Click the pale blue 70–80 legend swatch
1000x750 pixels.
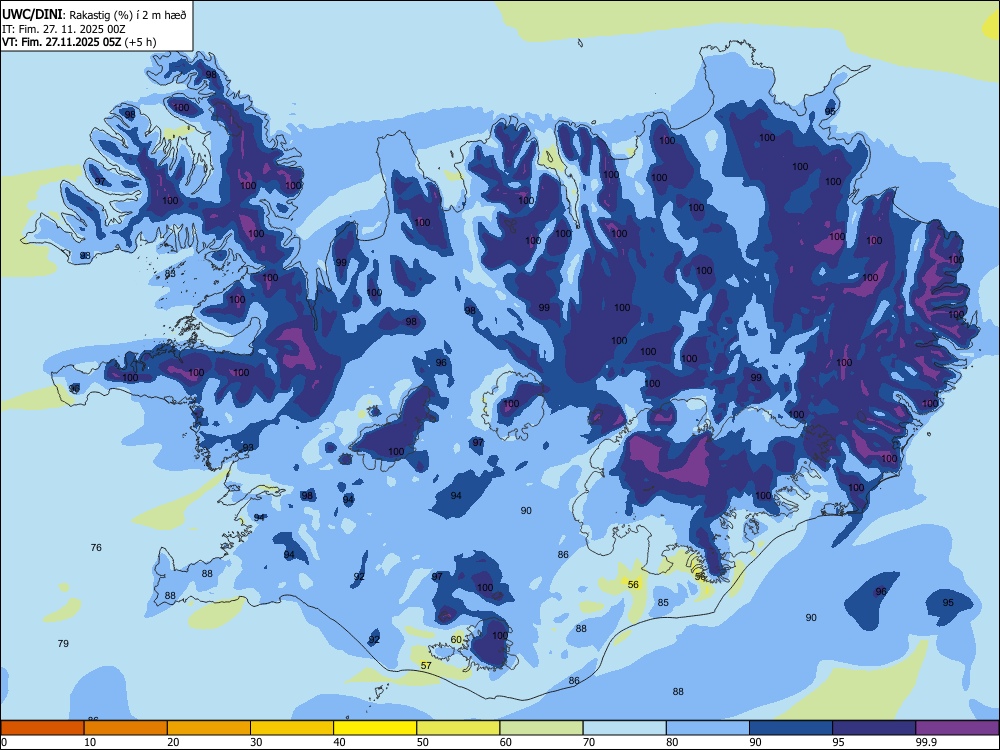click(624, 728)
